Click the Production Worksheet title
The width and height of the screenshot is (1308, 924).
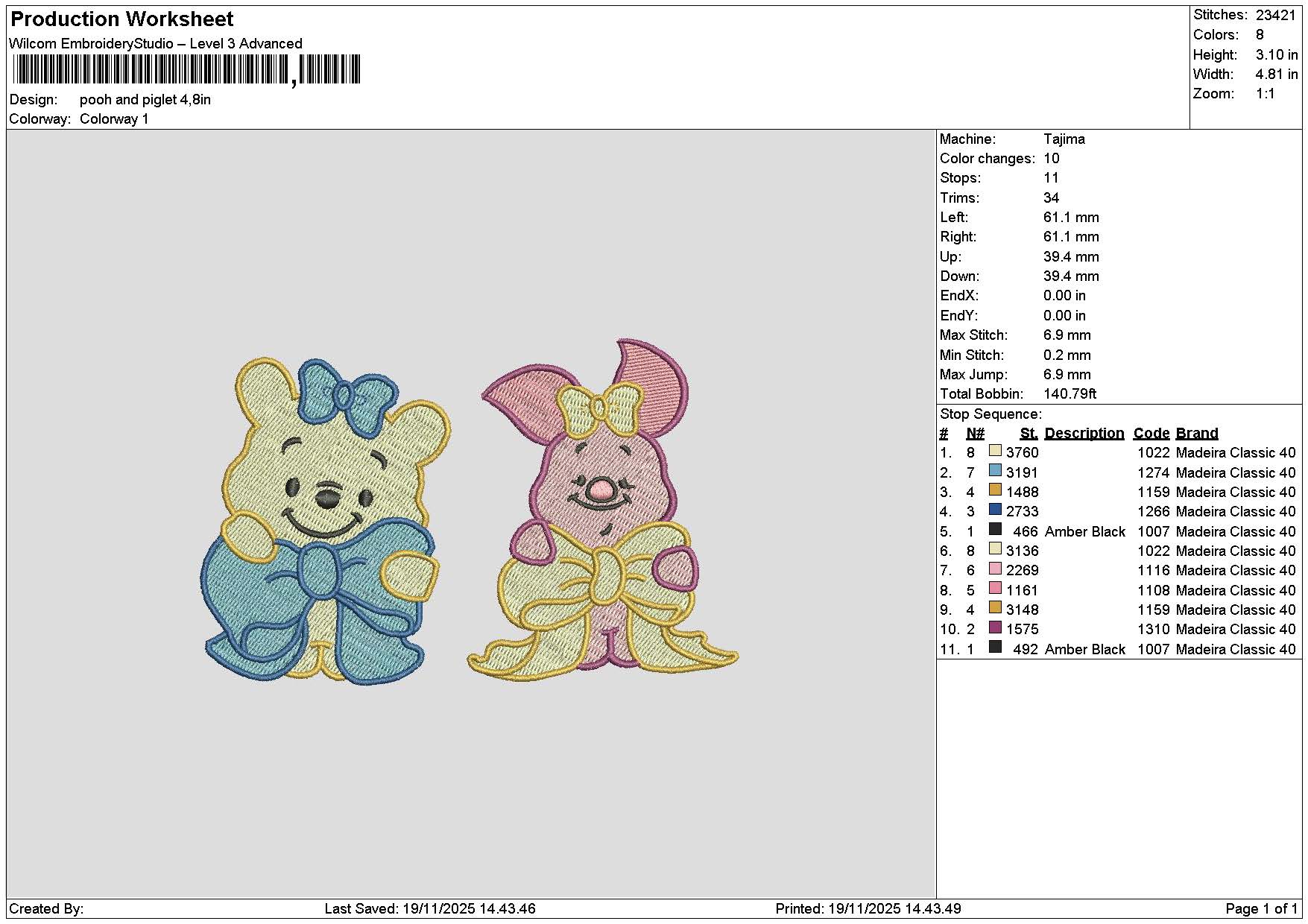point(122,19)
